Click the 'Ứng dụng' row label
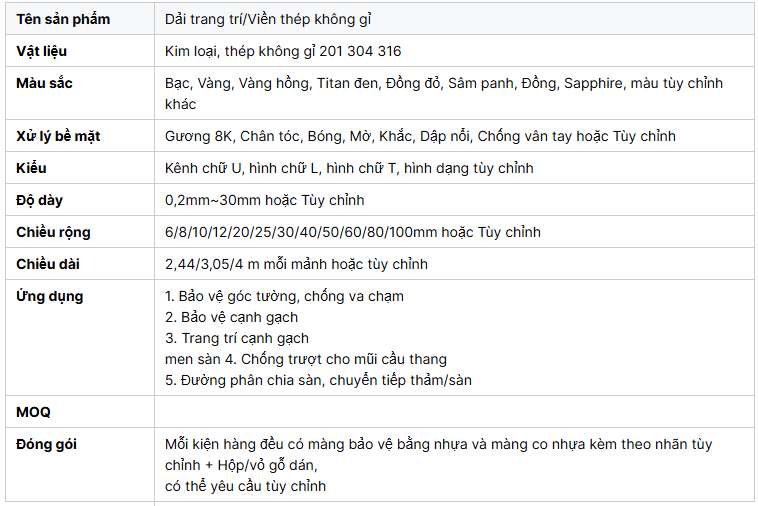 point(49,296)
